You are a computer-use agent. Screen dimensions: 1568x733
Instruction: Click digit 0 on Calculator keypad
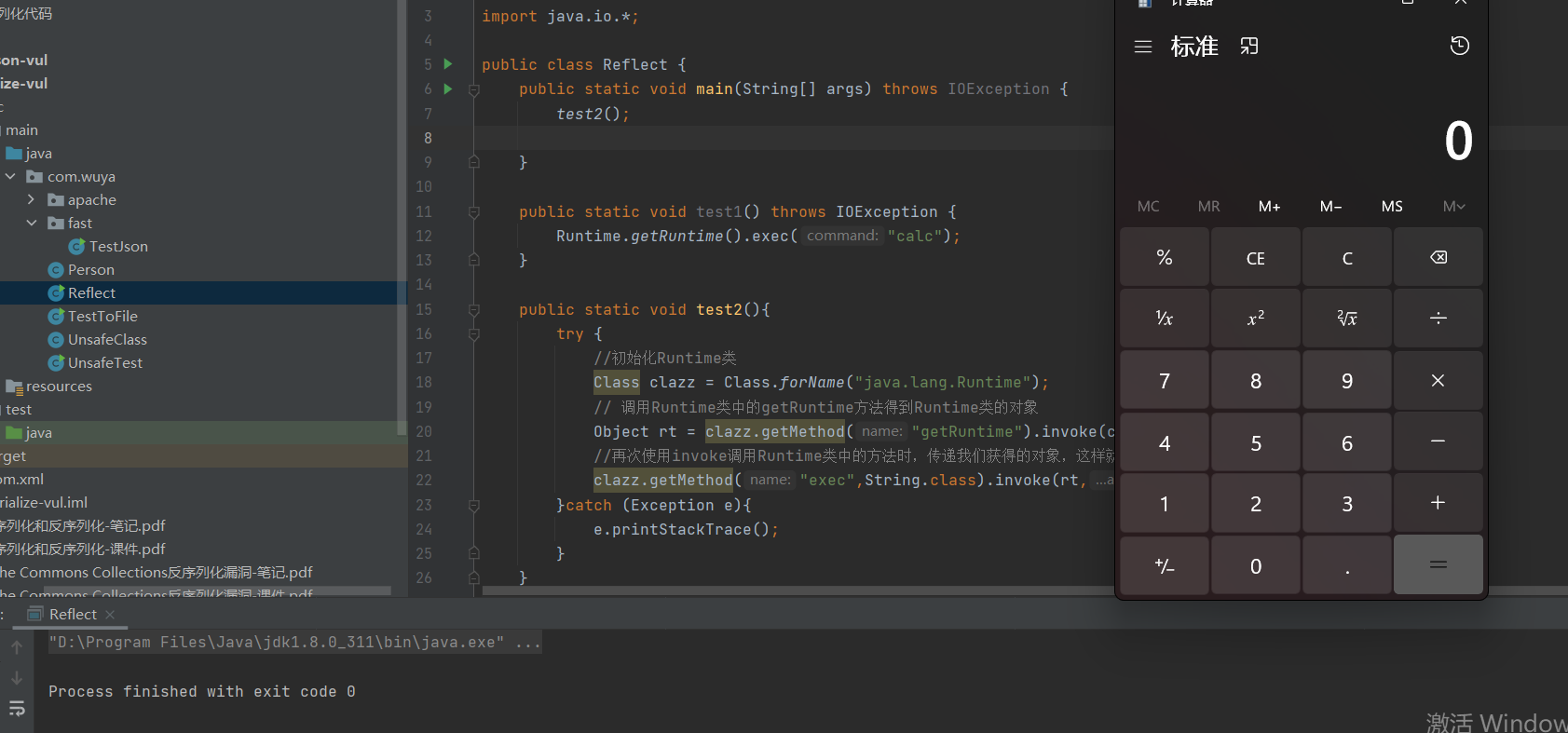point(1256,564)
